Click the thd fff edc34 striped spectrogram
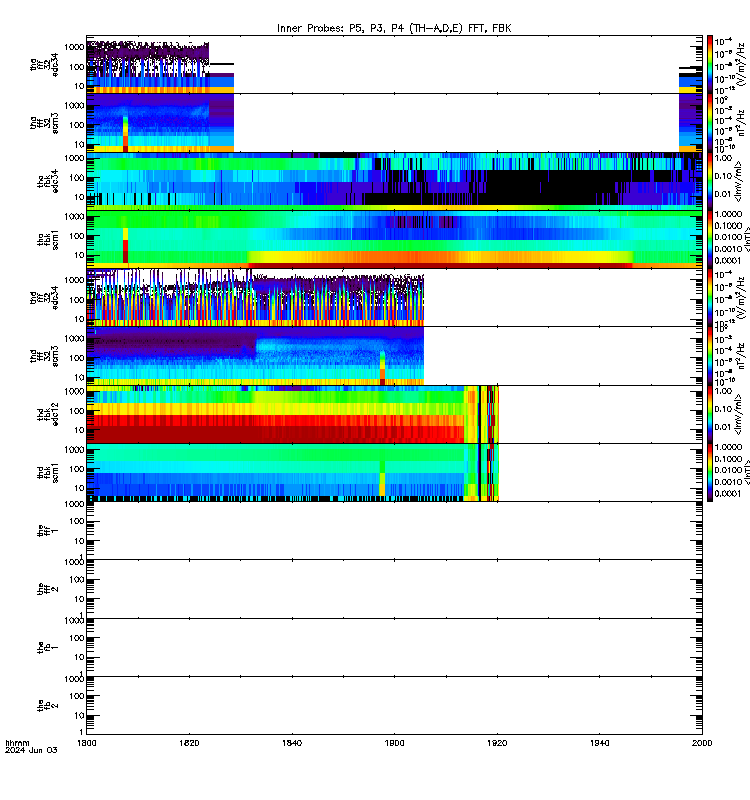The width and height of the screenshot is (750, 800). (255, 298)
